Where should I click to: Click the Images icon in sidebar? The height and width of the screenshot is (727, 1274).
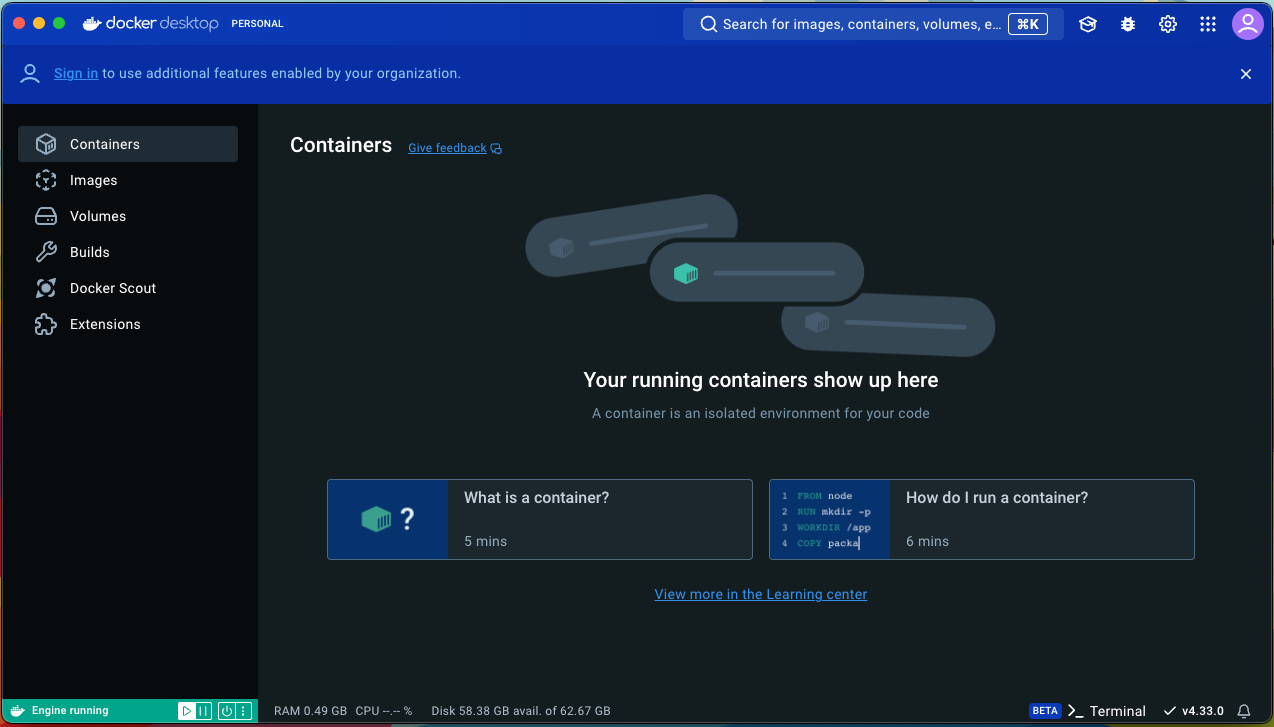tap(46, 180)
